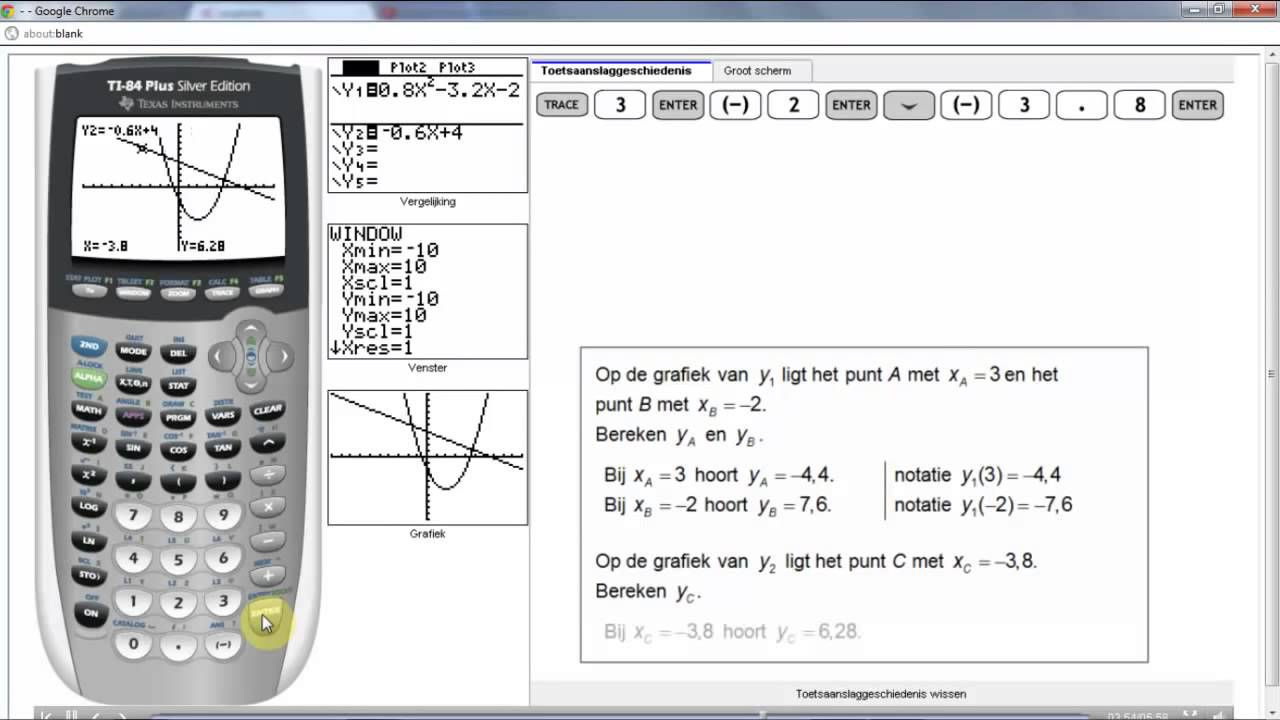Click the CLEAR key
This screenshot has height=720, width=1280.
267,410
